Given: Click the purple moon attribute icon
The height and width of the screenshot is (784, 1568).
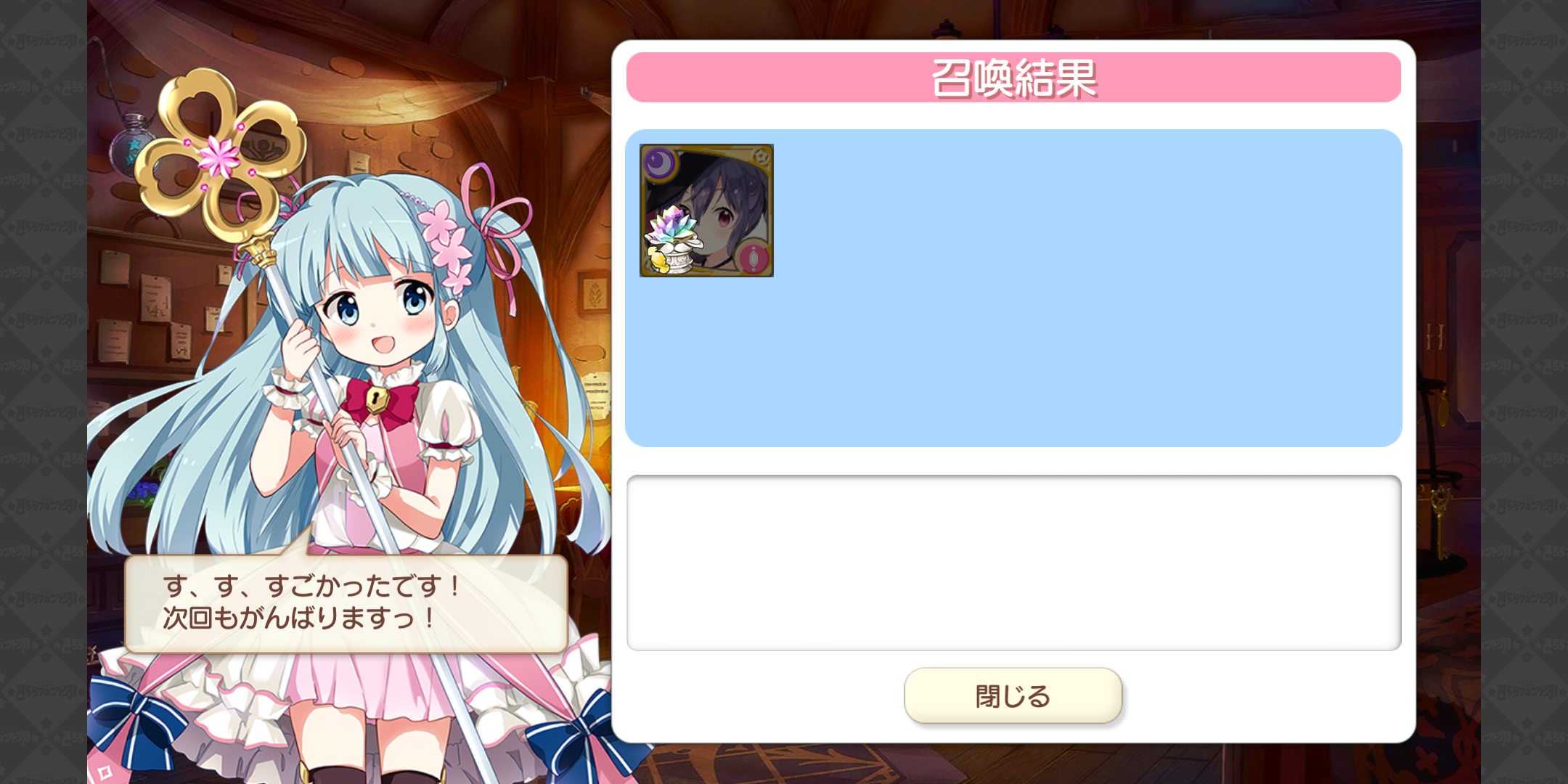Looking at the screenshot, I should (x=659, y=163).
